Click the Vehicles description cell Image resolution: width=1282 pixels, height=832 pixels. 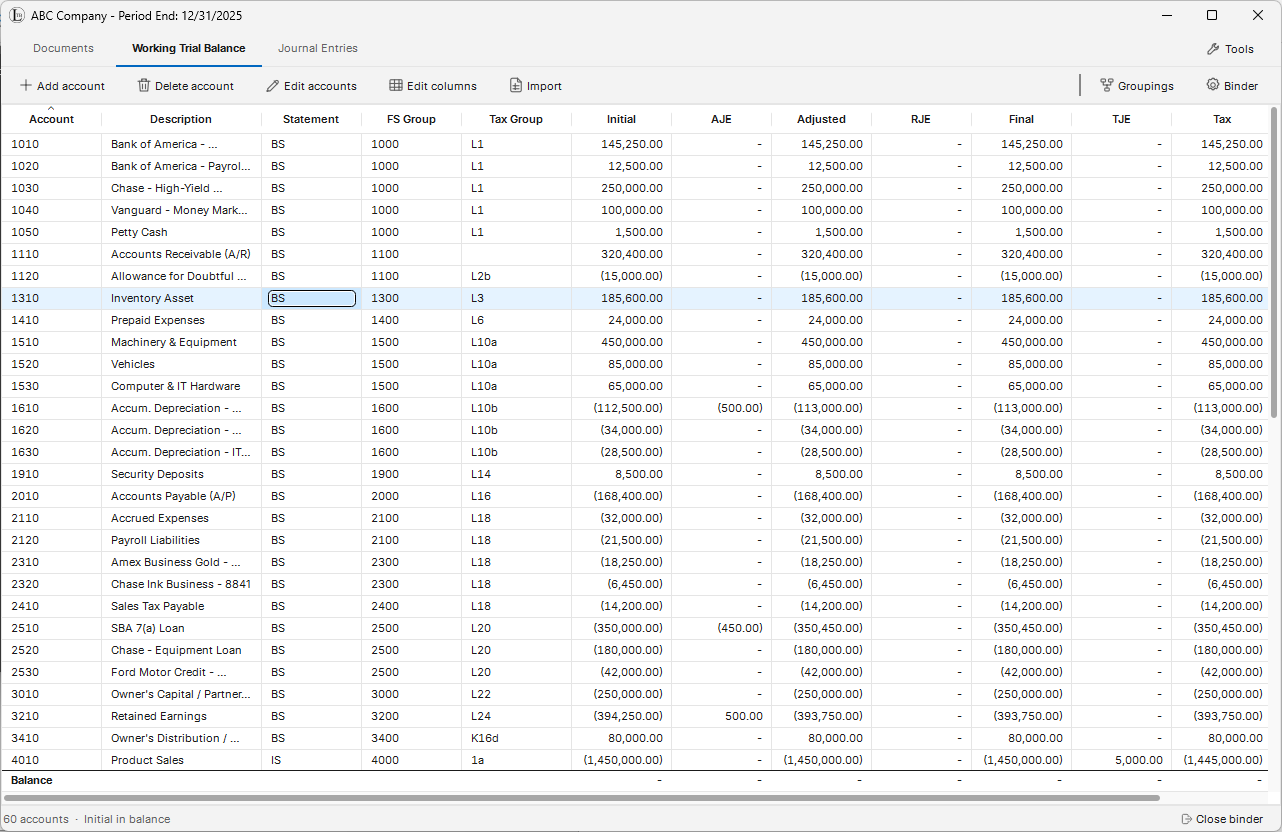click(x=181, y=364)
